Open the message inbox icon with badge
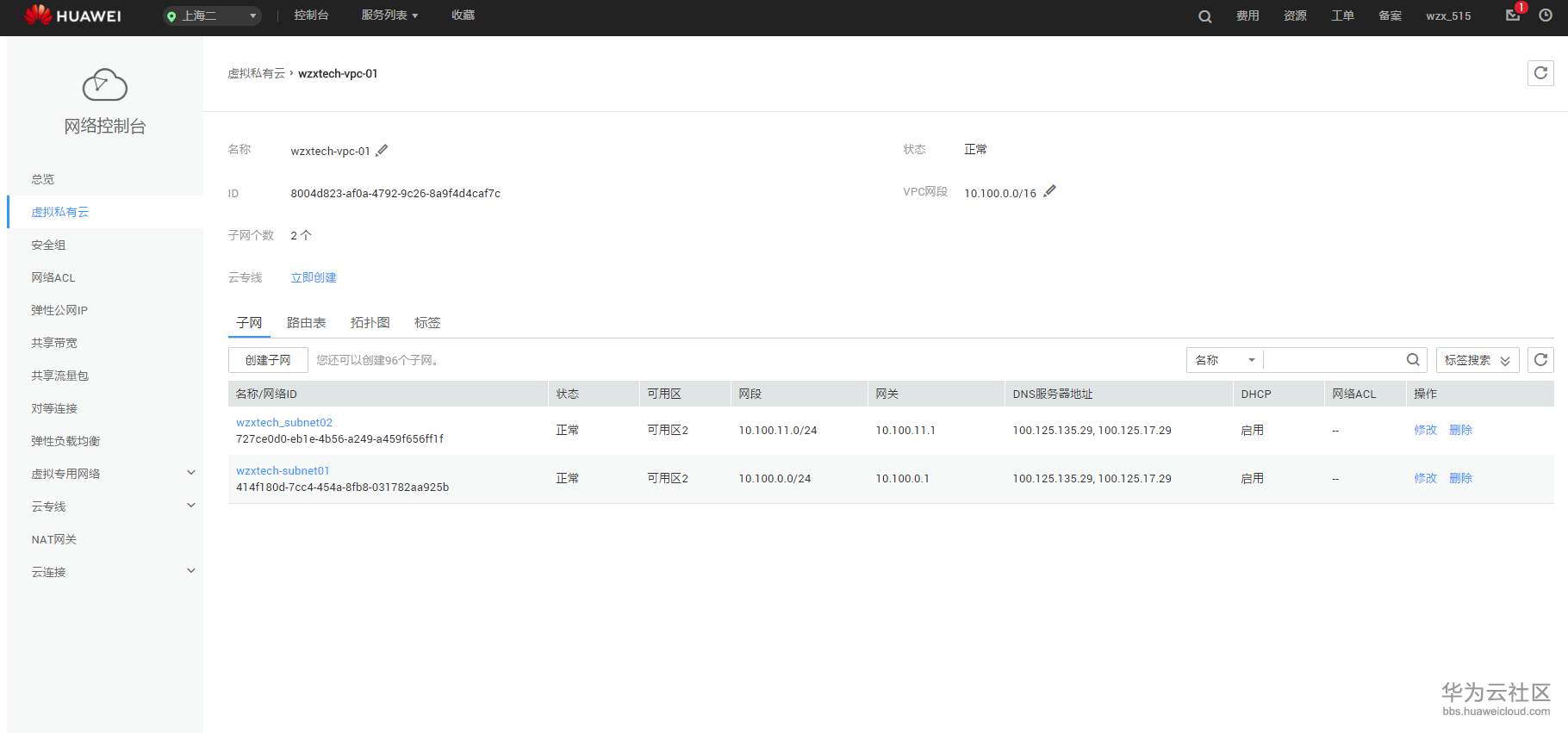The width and height of the screenshot is (1568, 733). coord(1513,15)
